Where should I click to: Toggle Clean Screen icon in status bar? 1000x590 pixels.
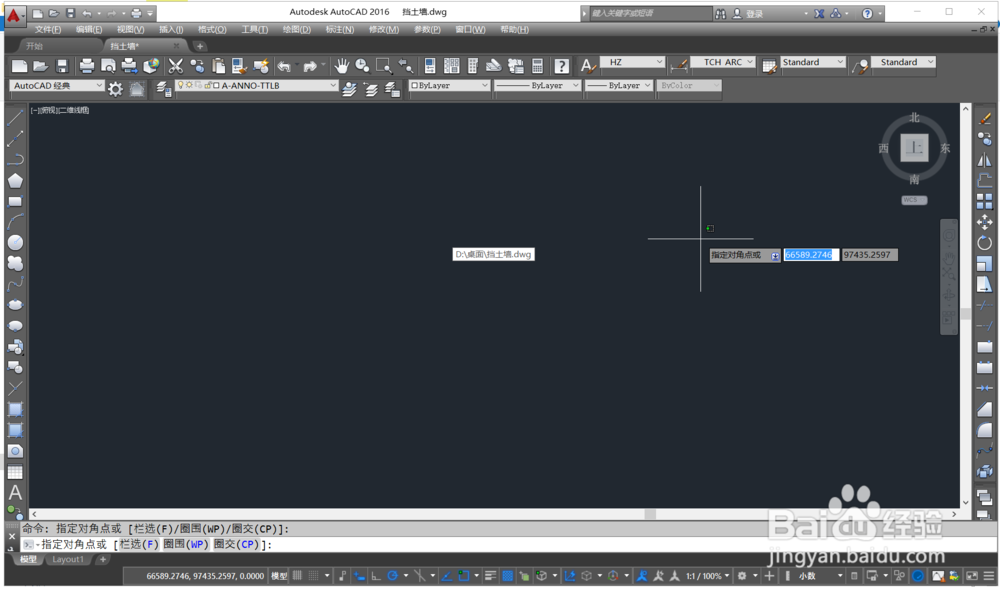tap(972, 575)
